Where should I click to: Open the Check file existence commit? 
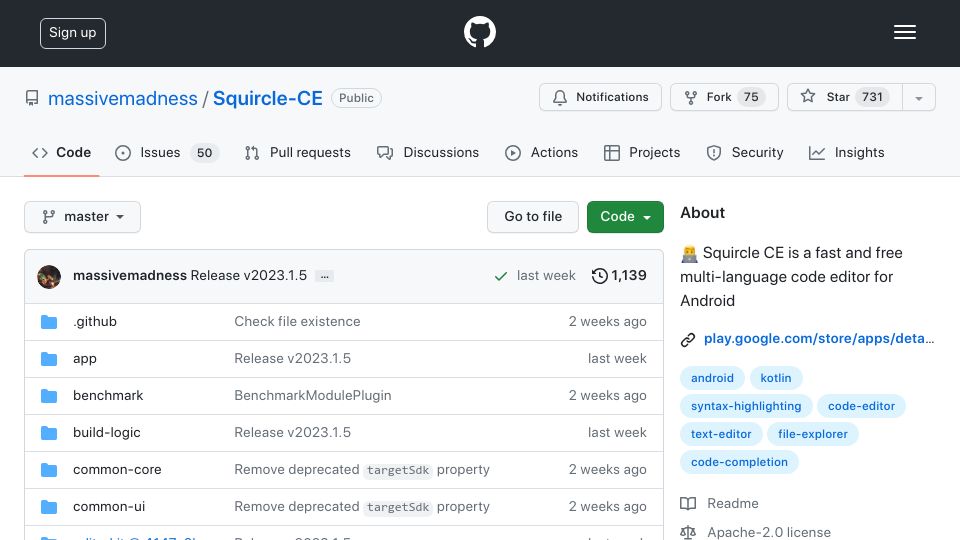click(x=297, y=321)
